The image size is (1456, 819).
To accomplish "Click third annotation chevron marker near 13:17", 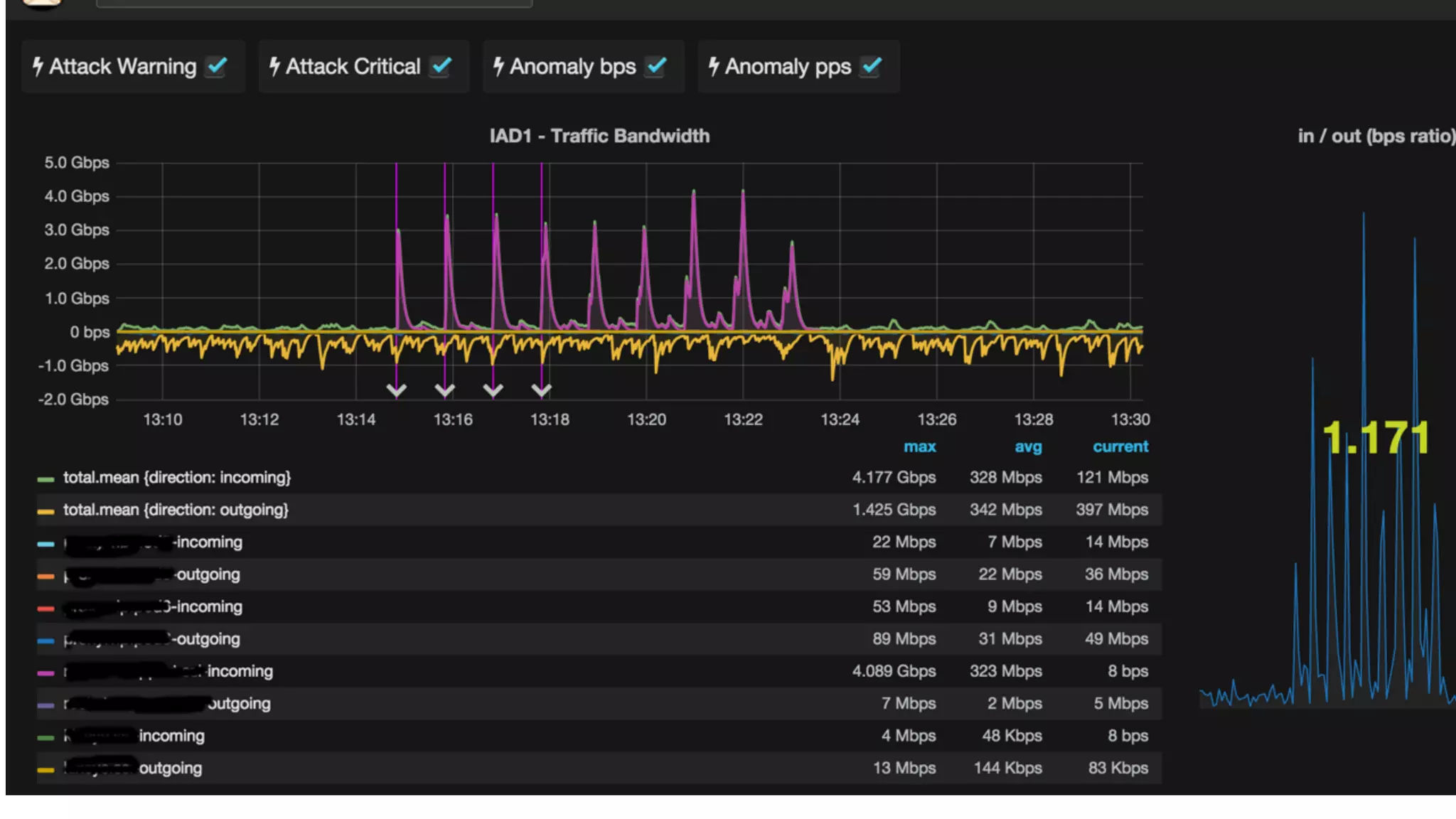I will [493, 390].
